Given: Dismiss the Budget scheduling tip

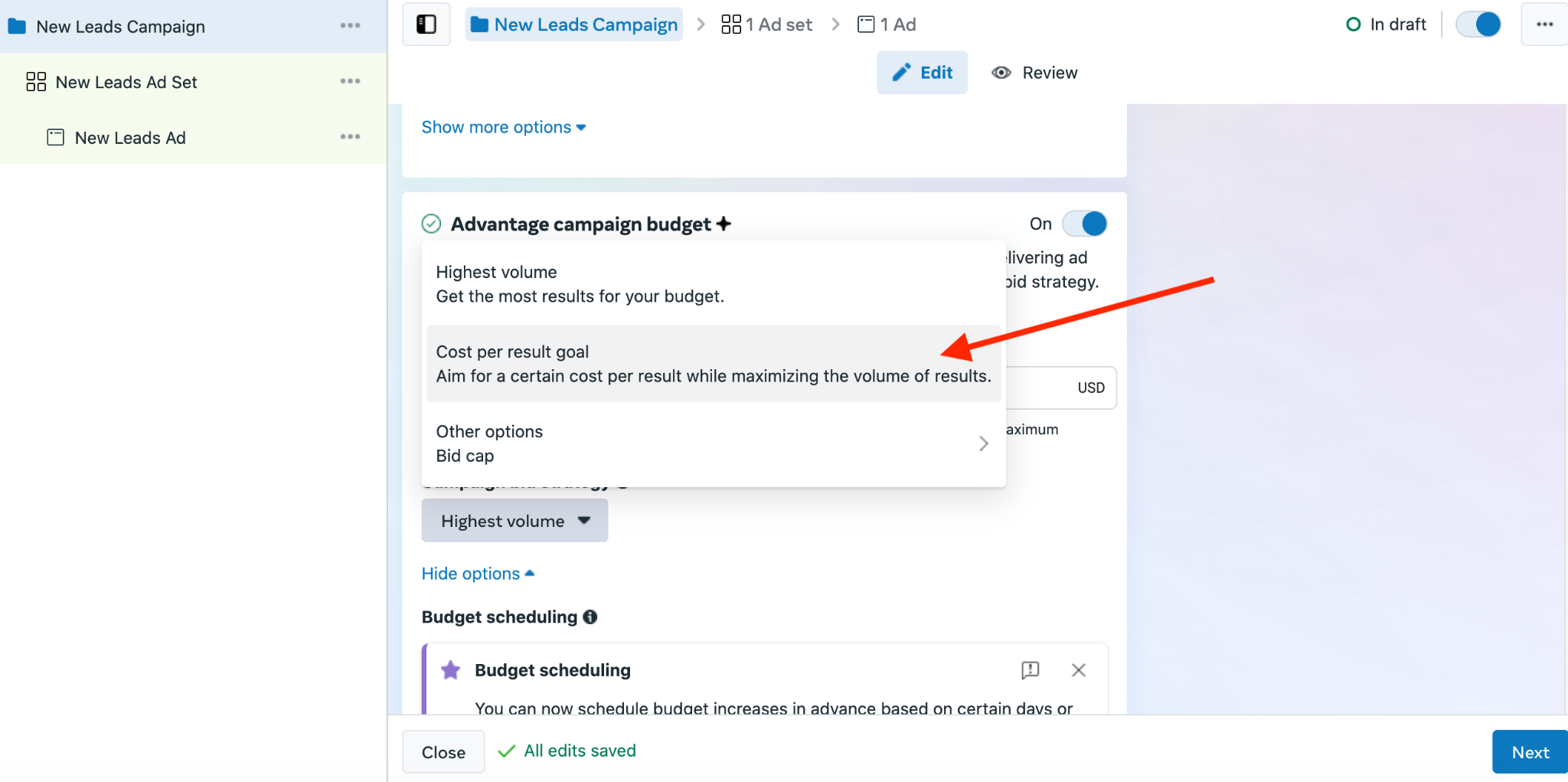Looking at the screenshot, I should pos(1079,670).
